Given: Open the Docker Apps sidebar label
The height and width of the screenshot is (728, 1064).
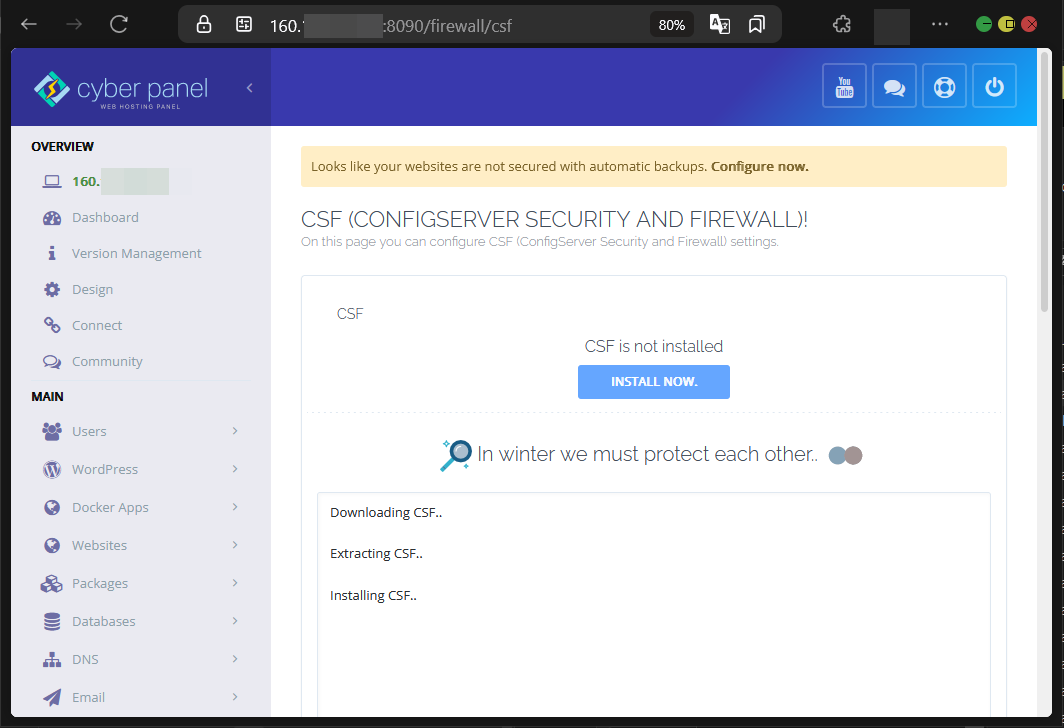Looking at the screenshot, I should click(110, 507).
